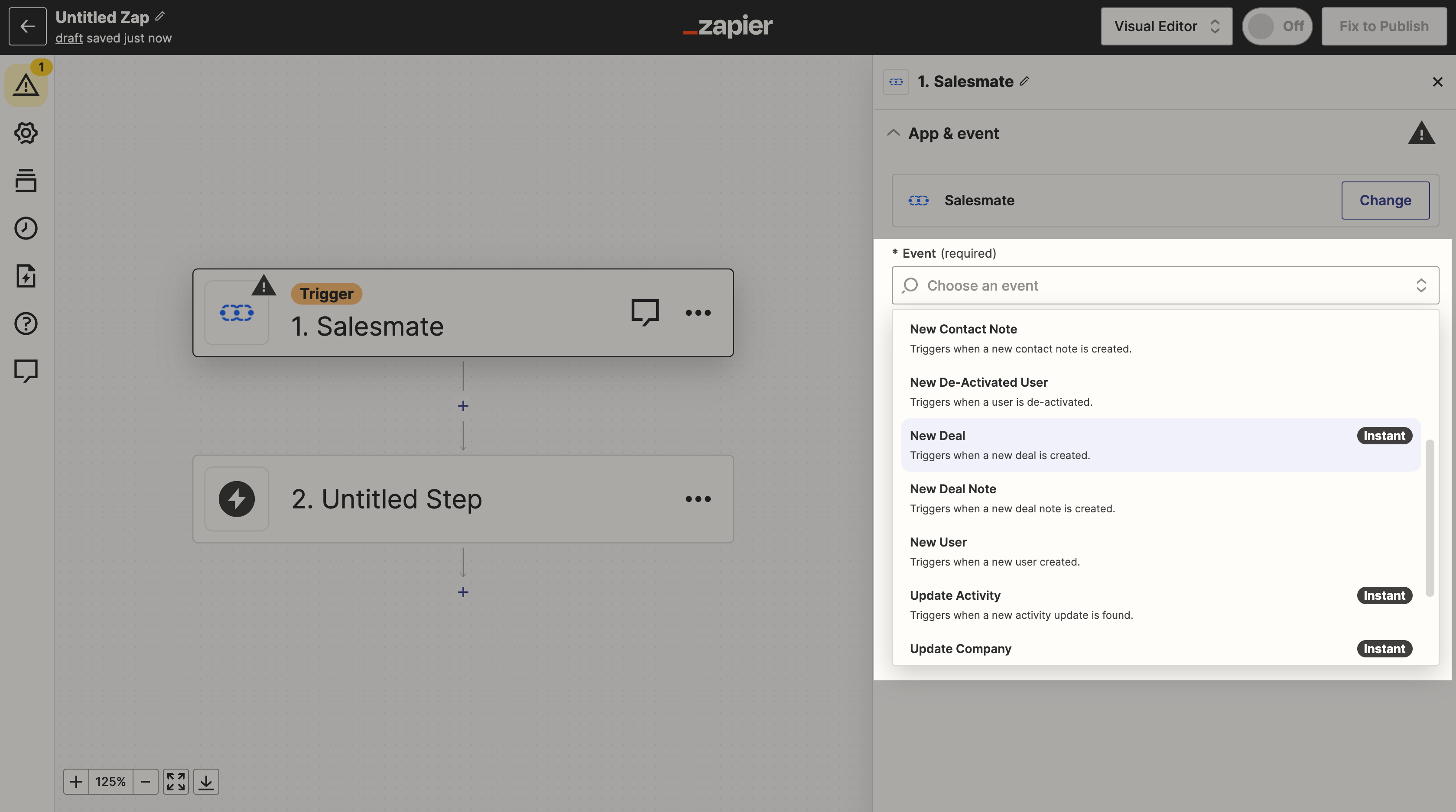Click the Fix to Publish button
This screenshot has width=1456, height=812.
tap(1384, 26)
